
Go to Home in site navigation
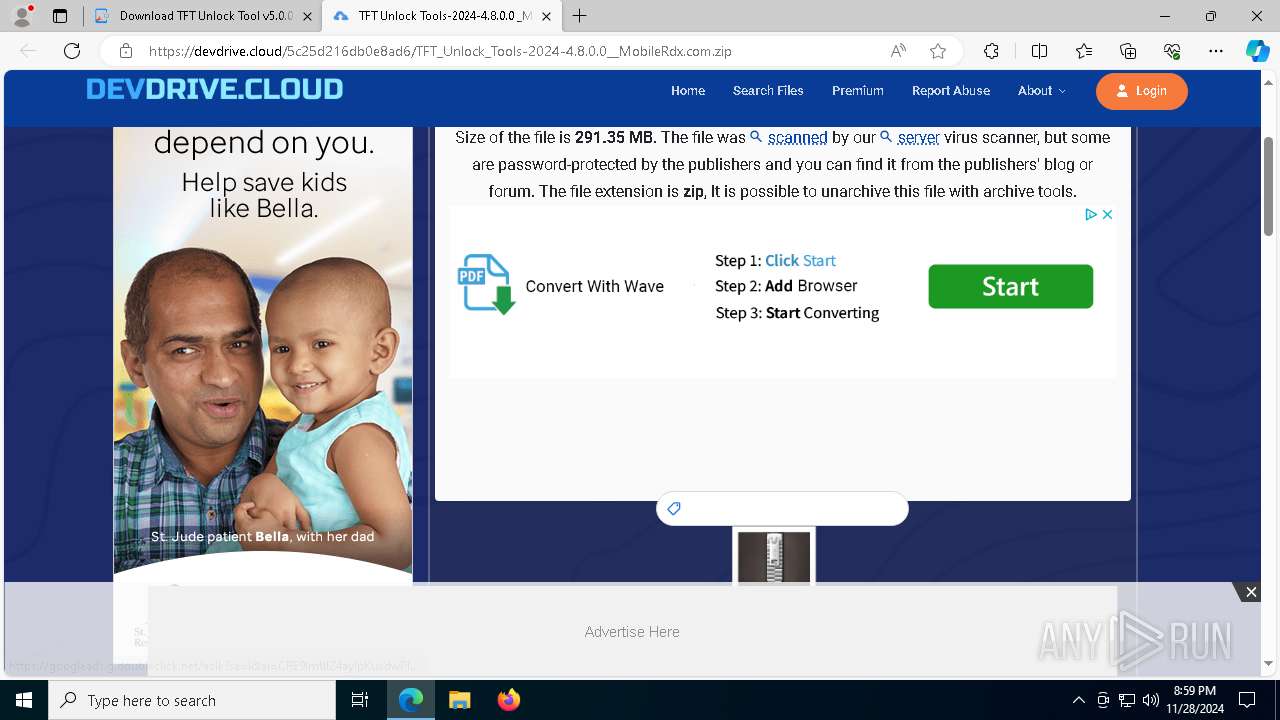[x=688, y=90]
